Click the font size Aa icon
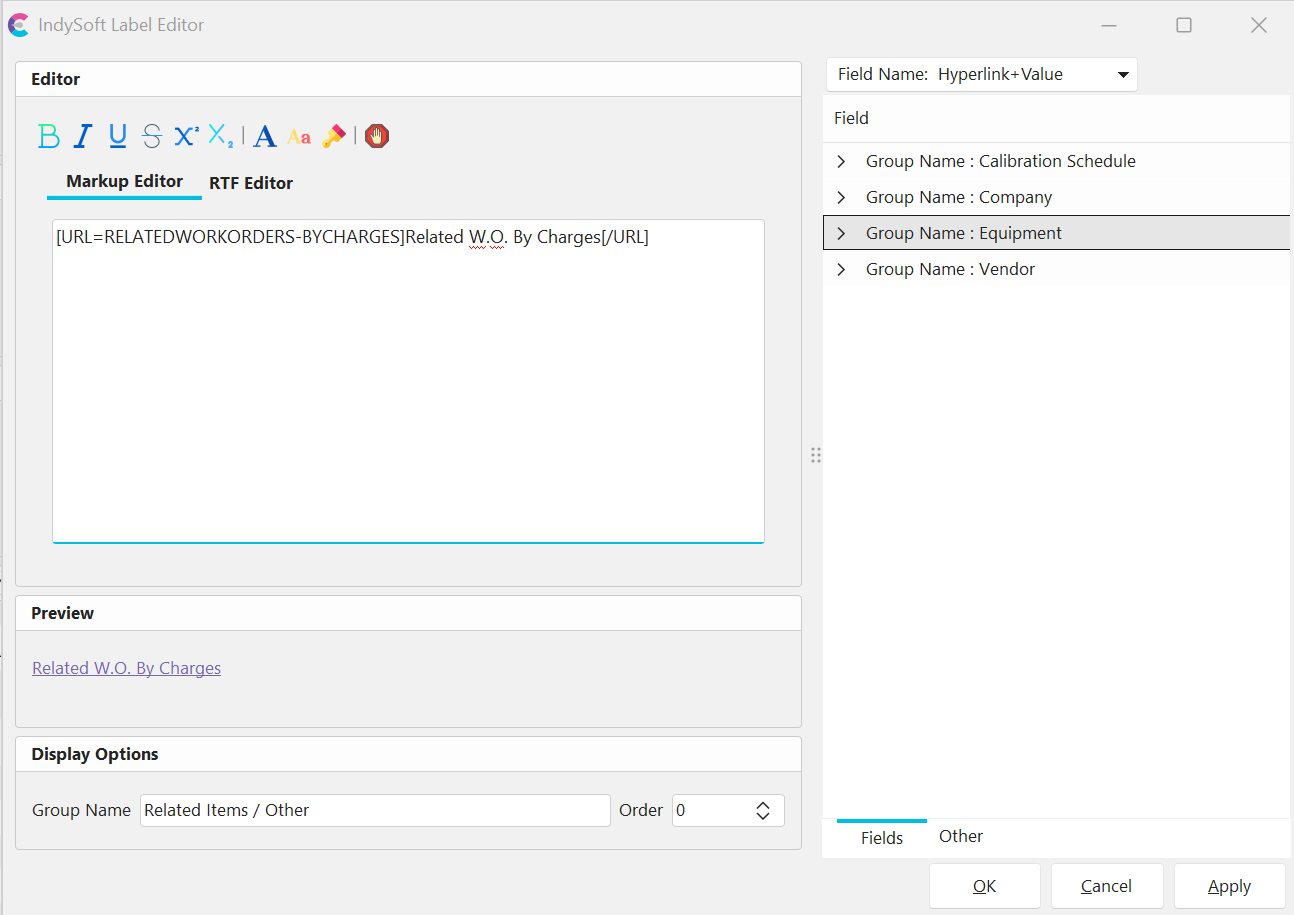The height and width of the screenshot is (915, 1294). [x=299, y=137]
